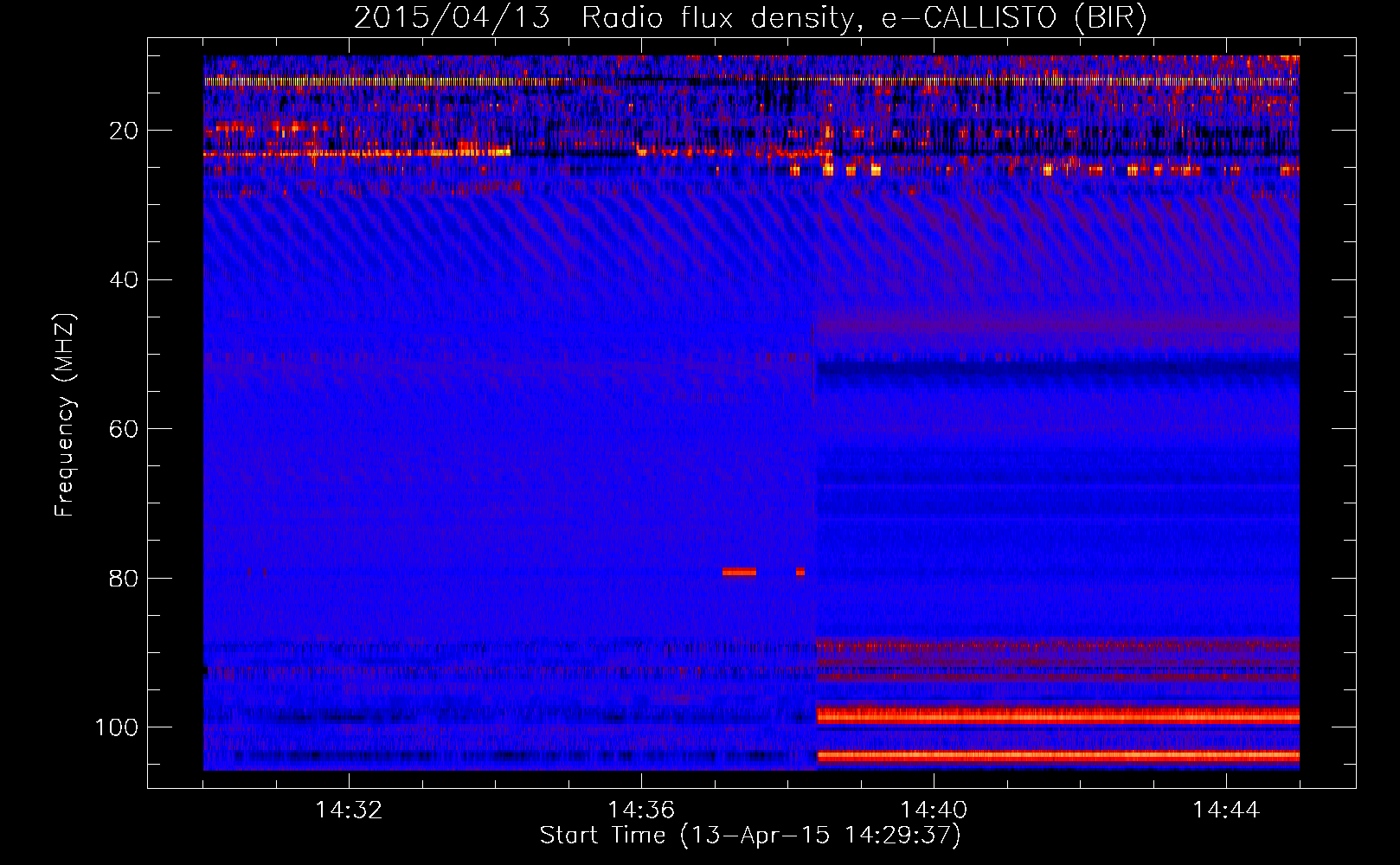Viewport: 1400px width, 865px height.
Task: Select the 60 MHz frequency tick label
Action: 125,429
